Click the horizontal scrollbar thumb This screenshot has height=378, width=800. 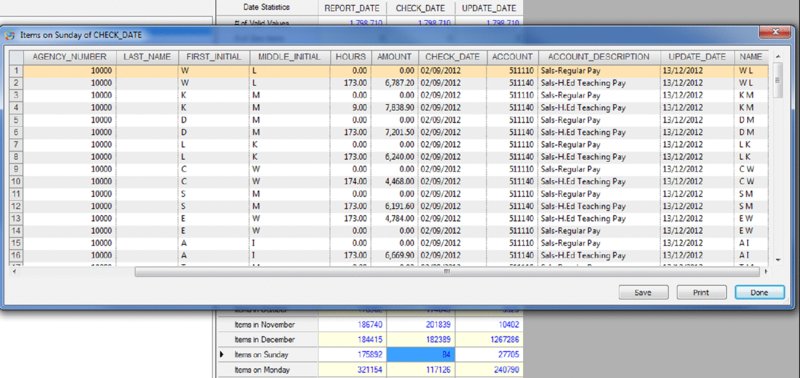(447, 272)
